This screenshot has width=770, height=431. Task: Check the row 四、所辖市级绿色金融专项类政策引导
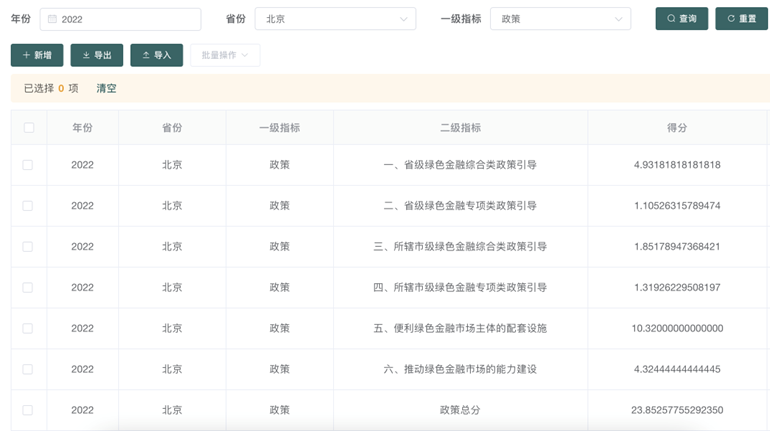point(28,287)
